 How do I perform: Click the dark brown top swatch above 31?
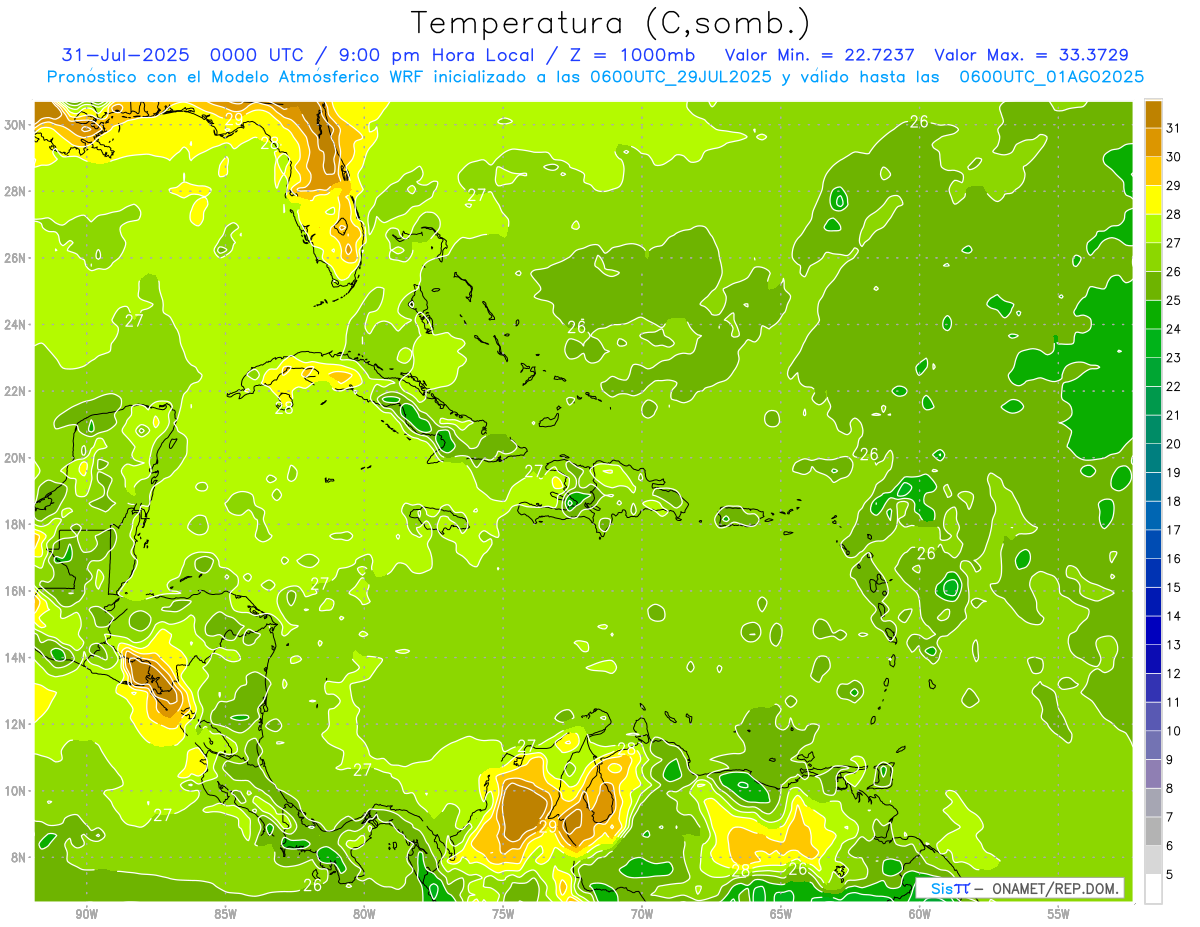[x=1153, y=114]
